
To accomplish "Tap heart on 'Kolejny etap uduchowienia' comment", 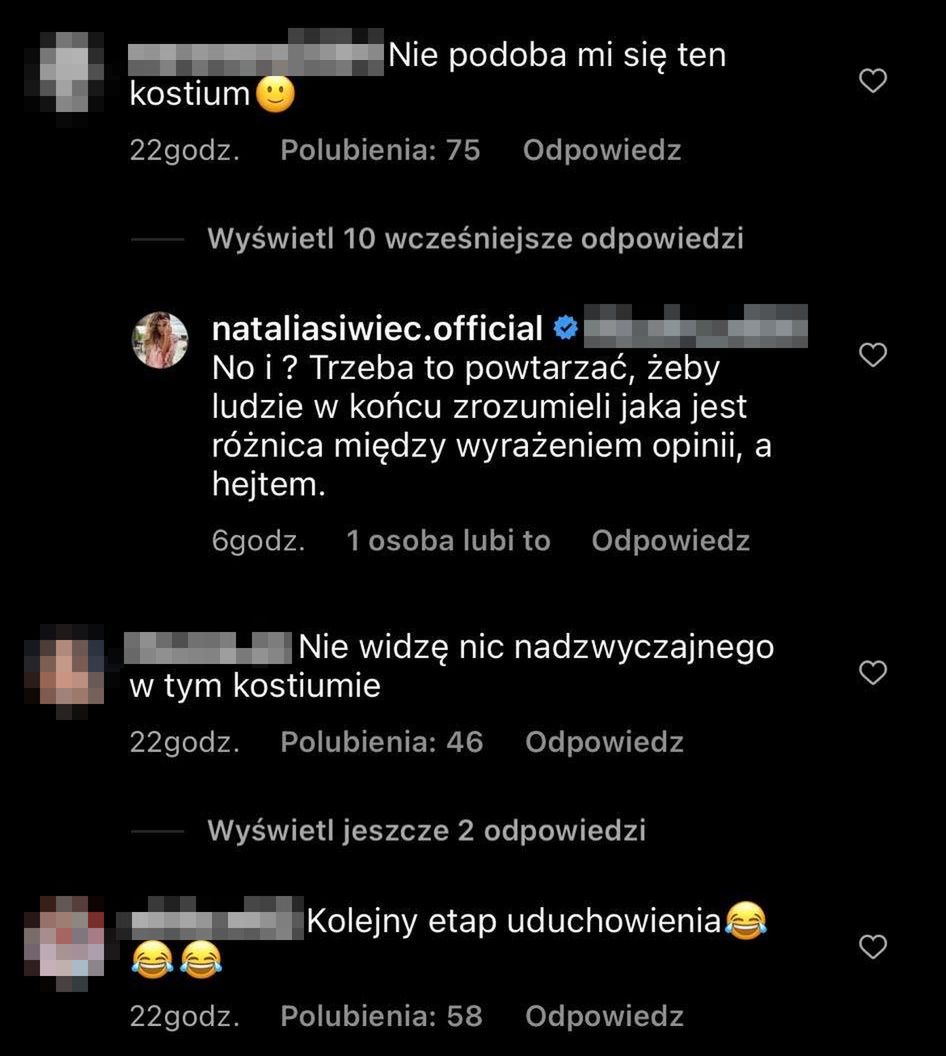I will (873, 947).
